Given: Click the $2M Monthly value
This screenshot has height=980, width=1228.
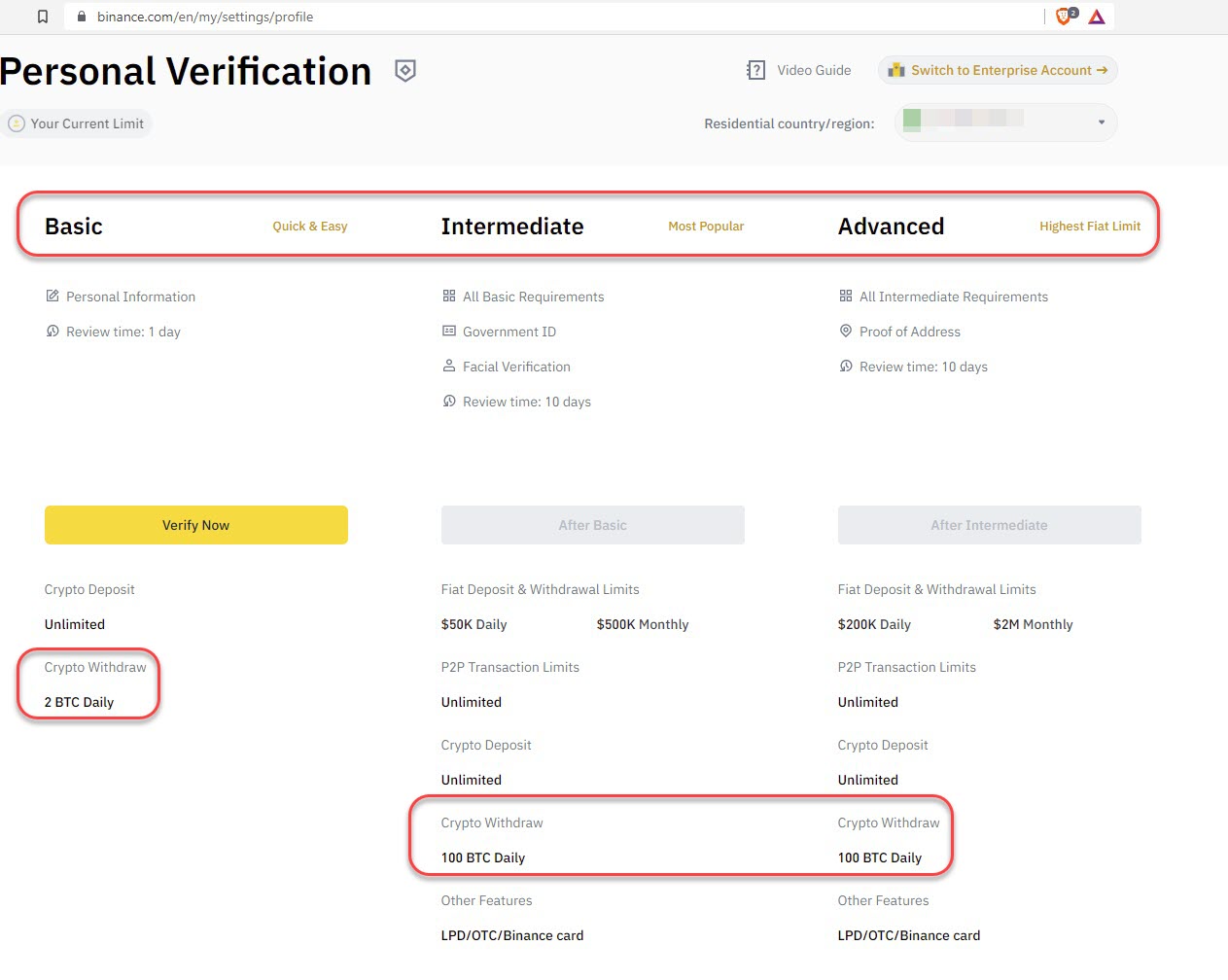Looking at the screenshot, I should click(x=1034, y=624).
